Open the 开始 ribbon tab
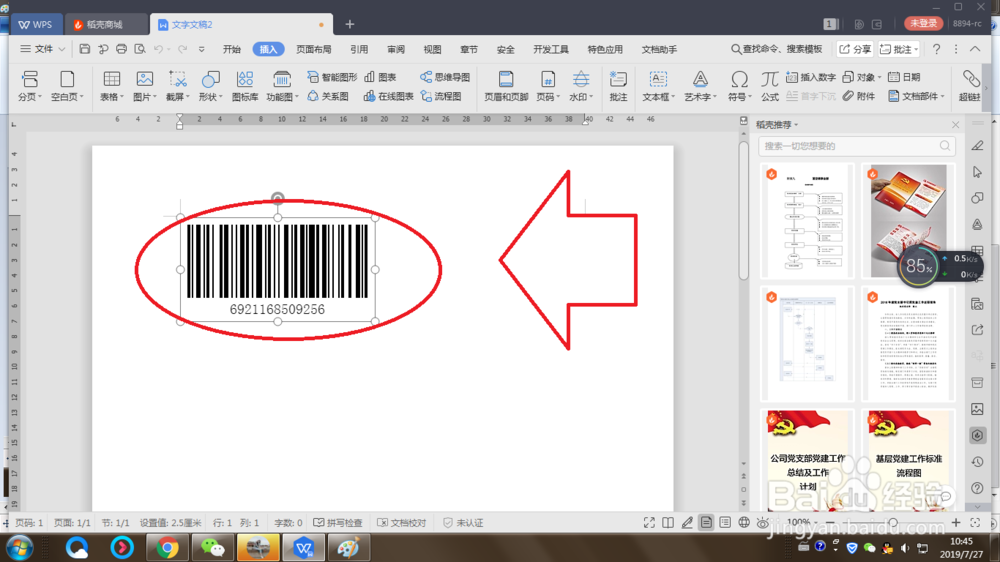Viewport: 1000px width, 562px height. (232, 49)
